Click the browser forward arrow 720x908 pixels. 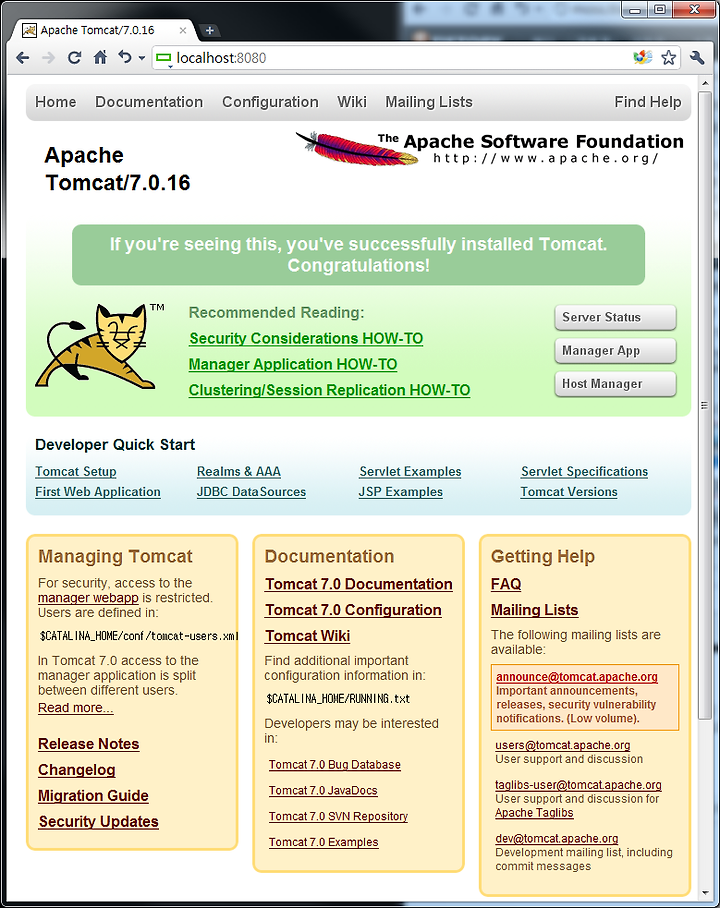[x=49, y=57]
